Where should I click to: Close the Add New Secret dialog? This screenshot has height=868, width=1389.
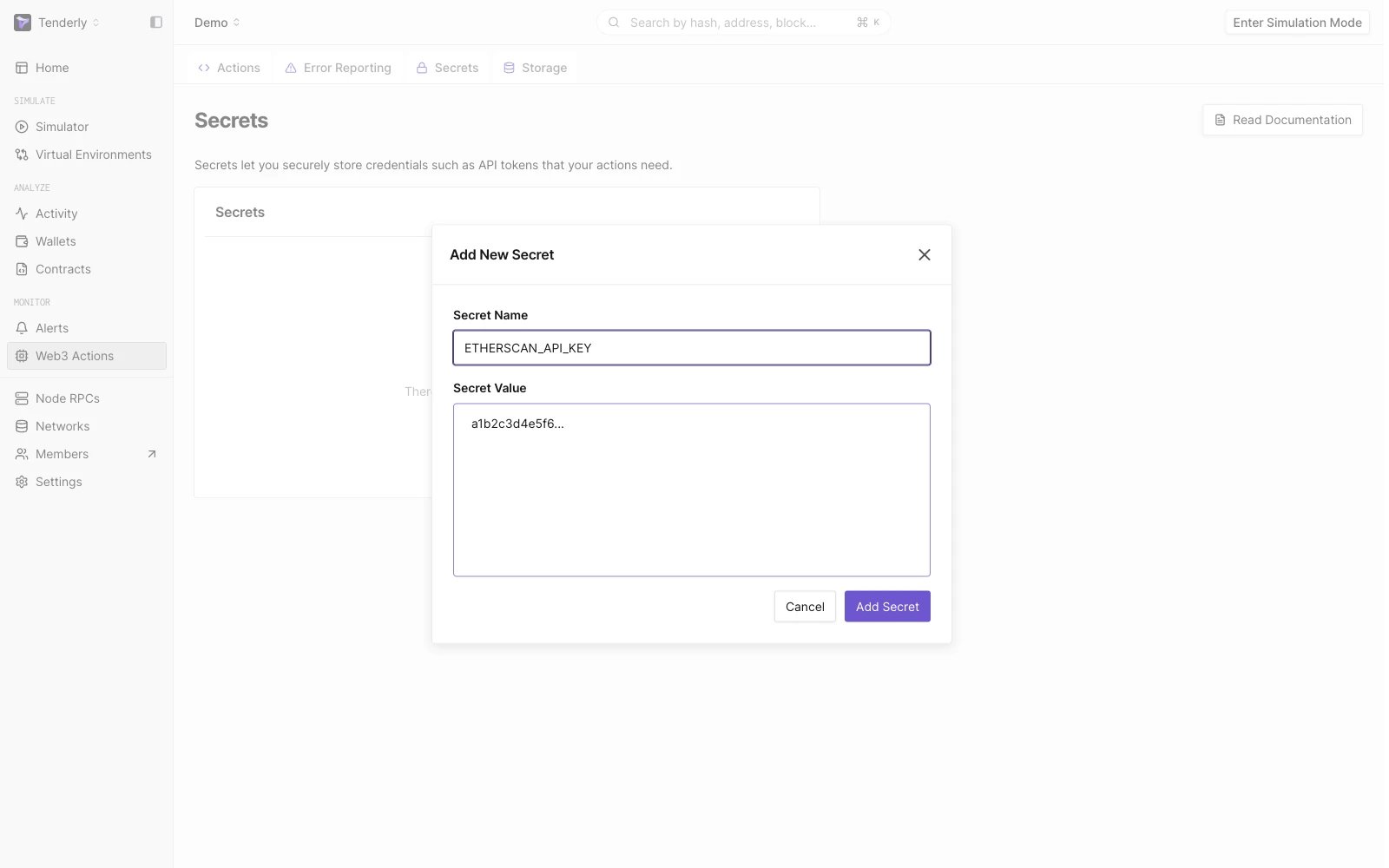(x=925, y=254)
